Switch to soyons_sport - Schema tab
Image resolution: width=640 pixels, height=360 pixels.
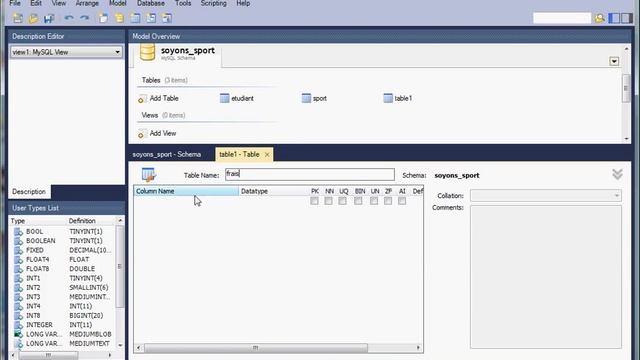click(x=167, y=155)
